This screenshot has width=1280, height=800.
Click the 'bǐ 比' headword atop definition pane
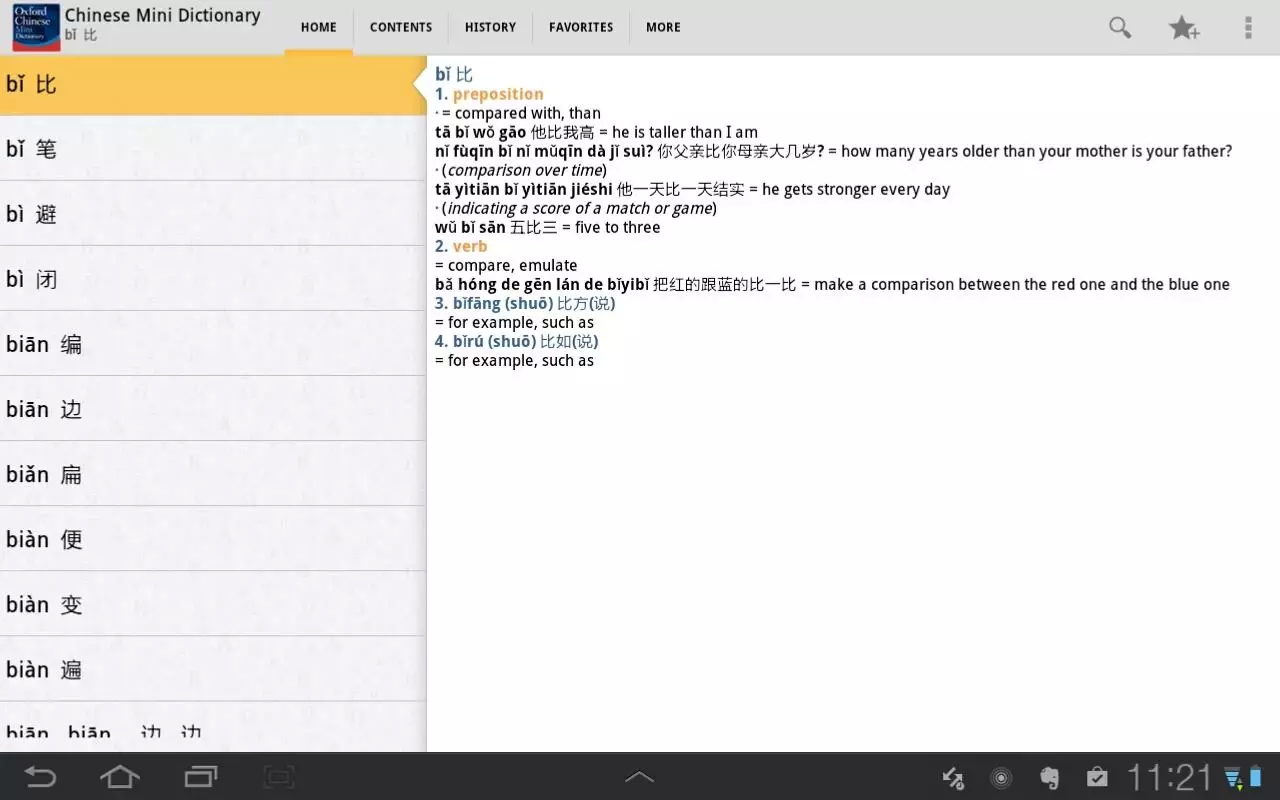coord(454,74)
